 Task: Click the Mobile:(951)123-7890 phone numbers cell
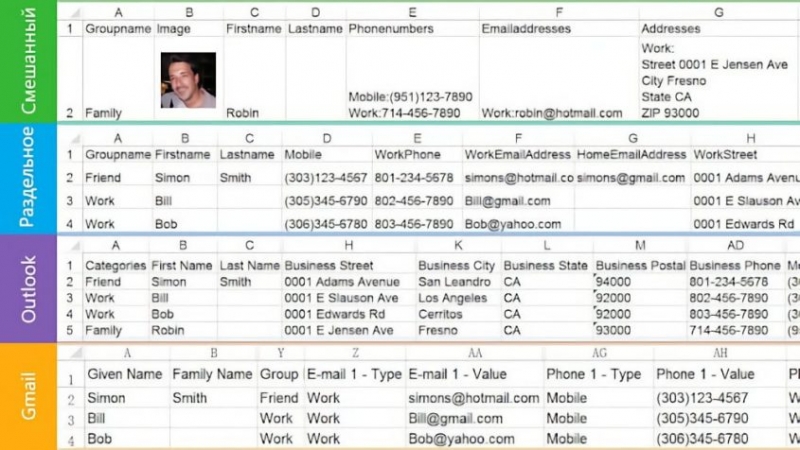pos(412,79)
